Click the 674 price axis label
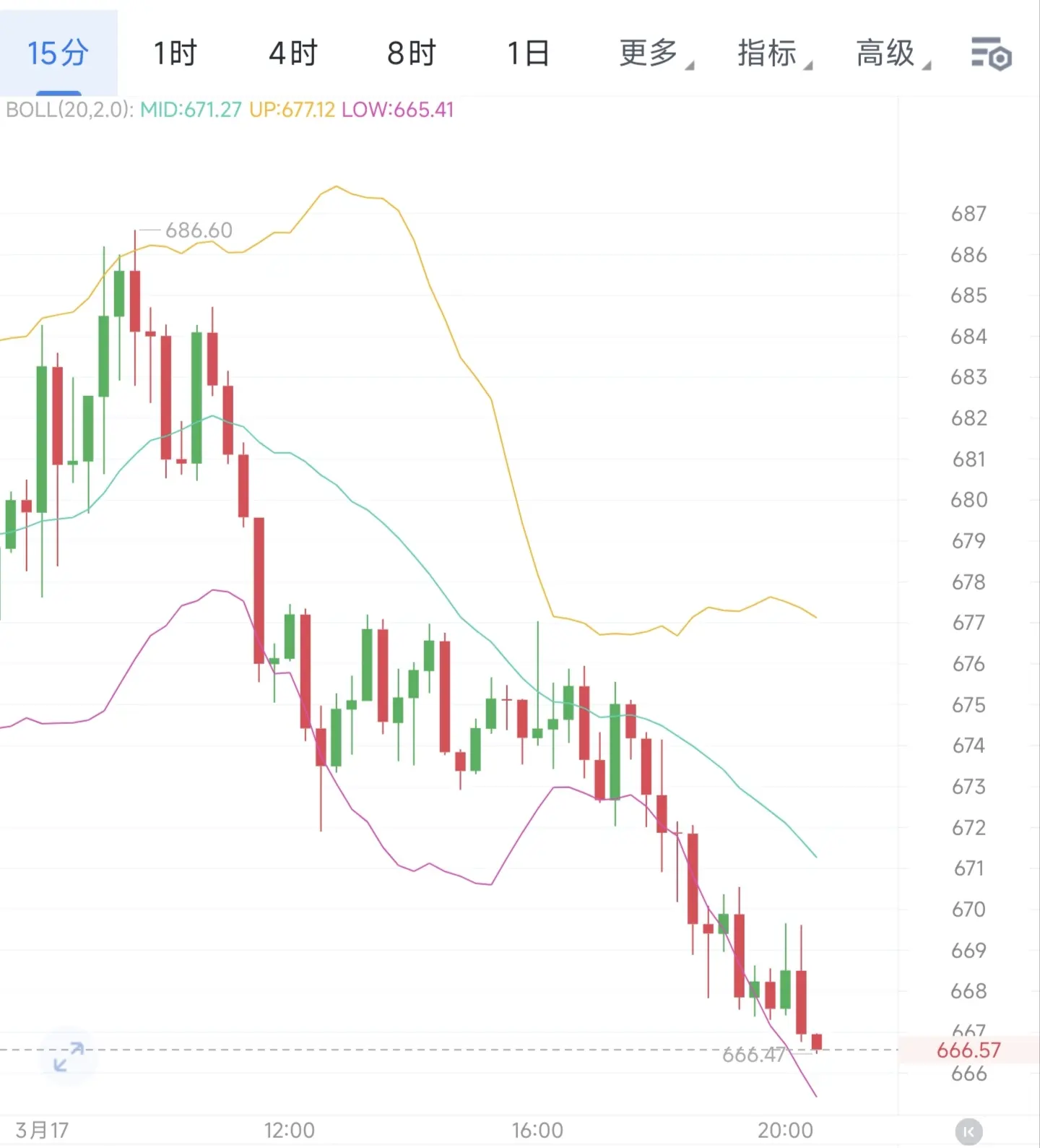The image size is (1040, 1148). [968, 746]
